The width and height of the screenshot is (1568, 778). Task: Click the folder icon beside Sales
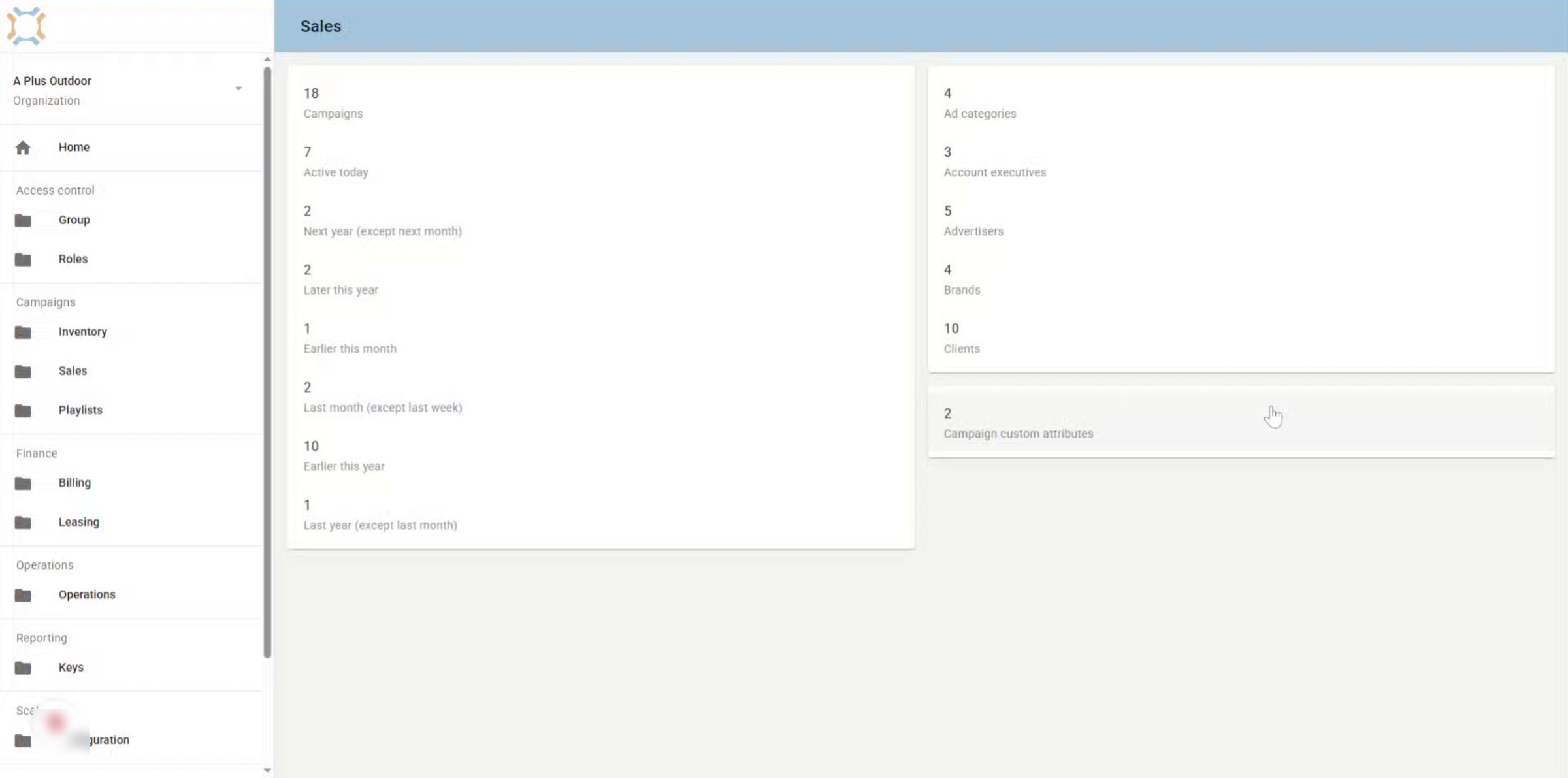click(23, 372)
